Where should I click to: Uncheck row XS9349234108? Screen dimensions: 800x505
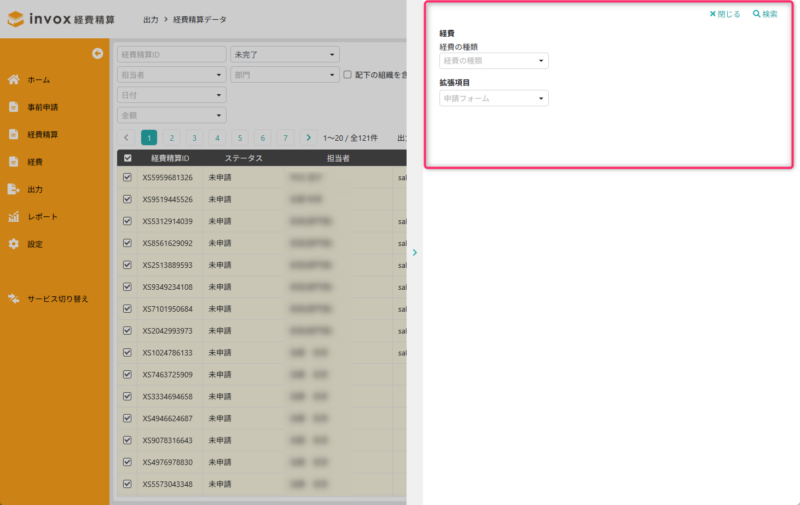click(x=127, y=287)
